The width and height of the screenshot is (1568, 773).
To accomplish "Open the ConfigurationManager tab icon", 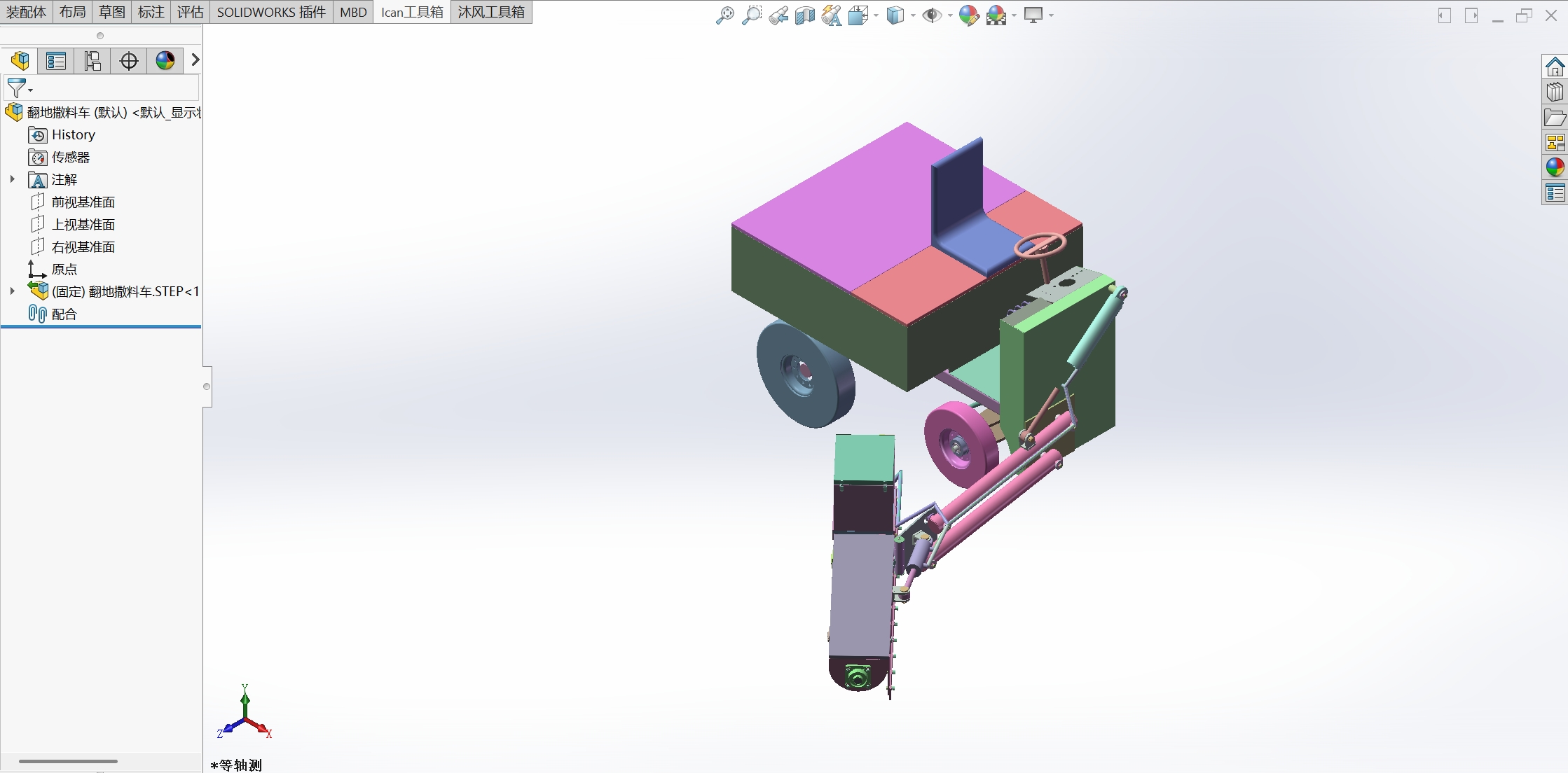I will pos(92,61).
